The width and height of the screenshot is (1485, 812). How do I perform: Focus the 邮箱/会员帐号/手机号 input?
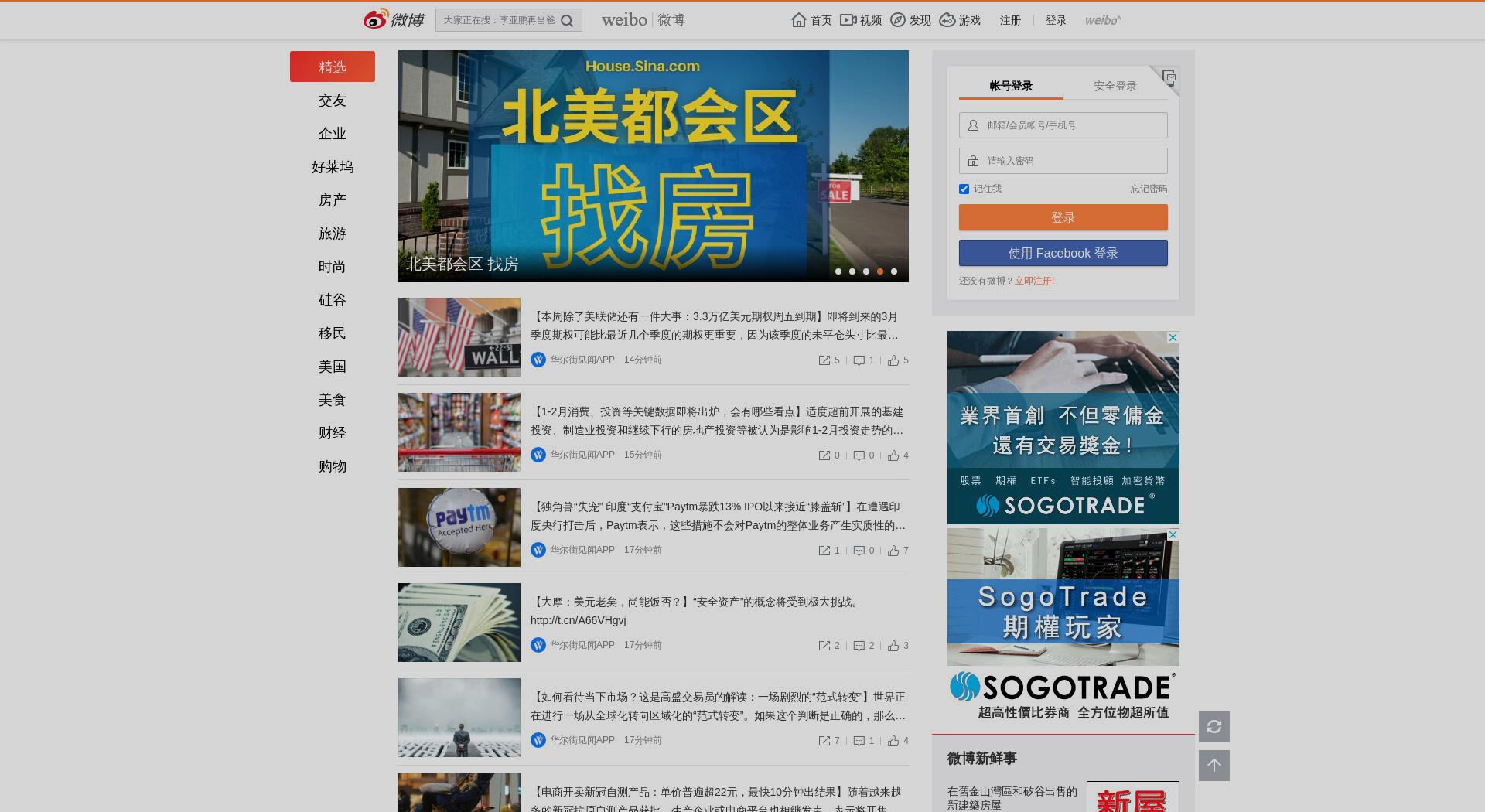click(1063, 125)
